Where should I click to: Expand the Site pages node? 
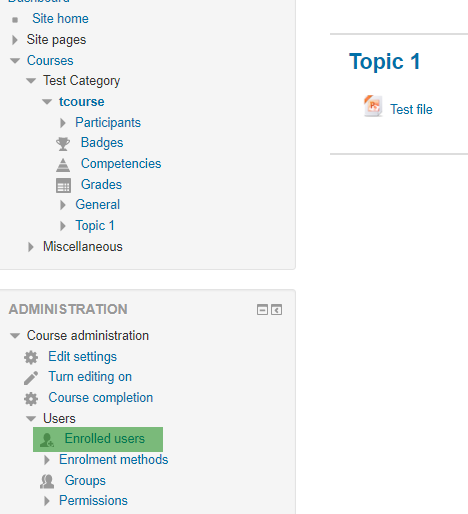(x=14, y=40)
